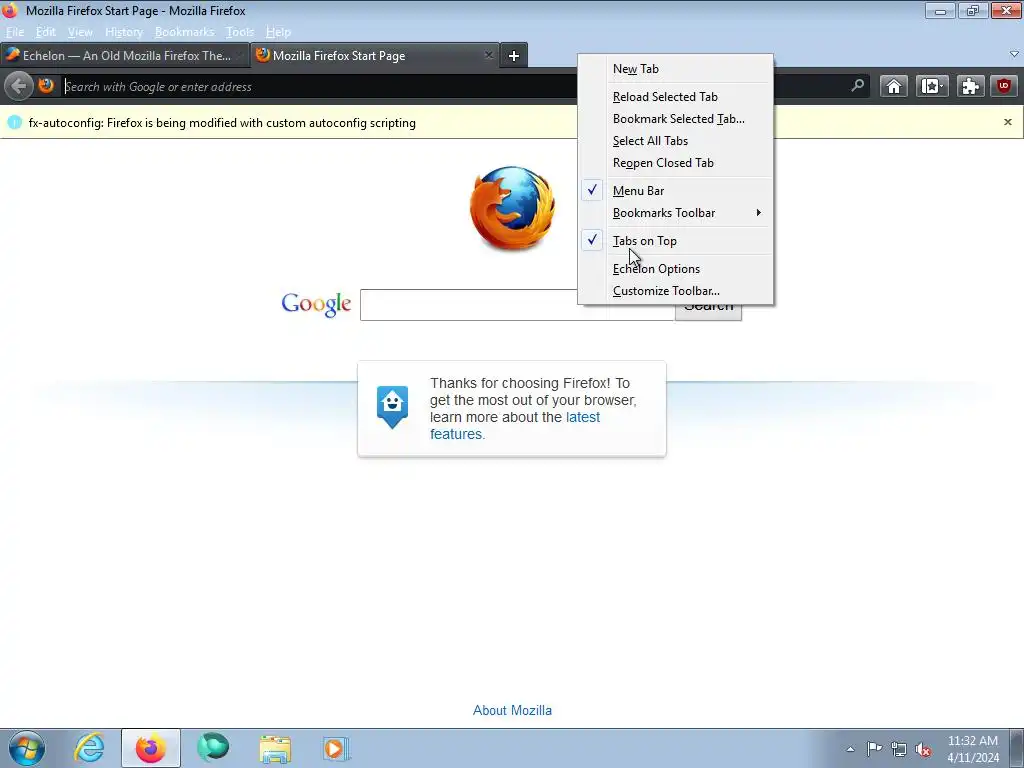This screenshot has height=768, width=1024.
Task: Dismiss the fx-autoconfig notification bar
Action: (1008, 122)
